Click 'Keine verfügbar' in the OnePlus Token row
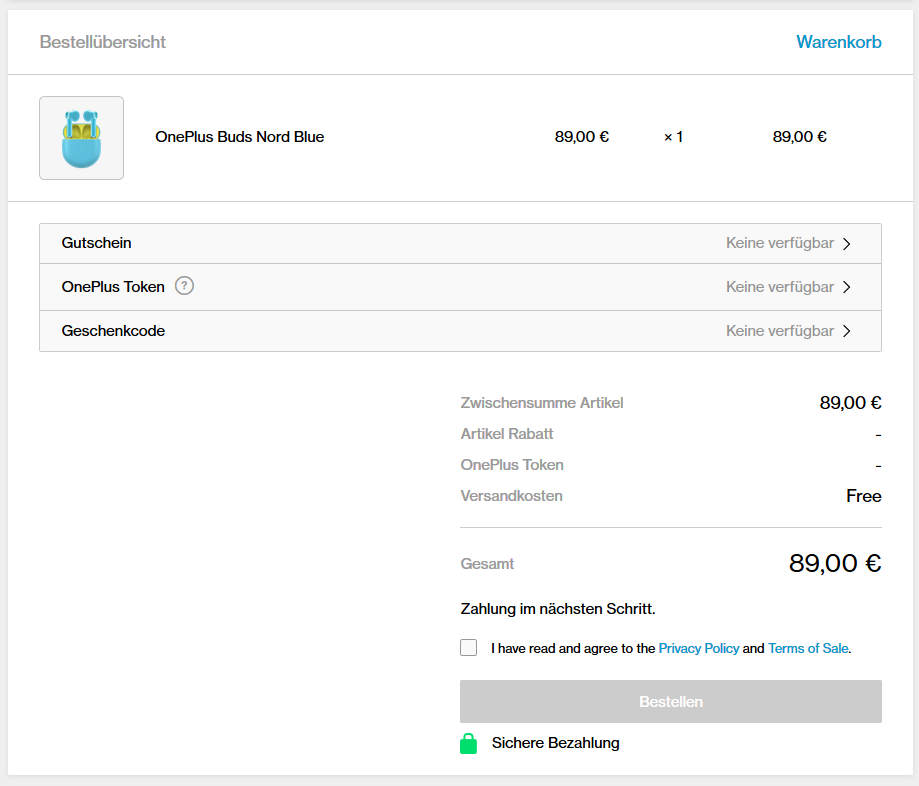The image size is (919, 786). pyautogui.click(x=780, y=287)
